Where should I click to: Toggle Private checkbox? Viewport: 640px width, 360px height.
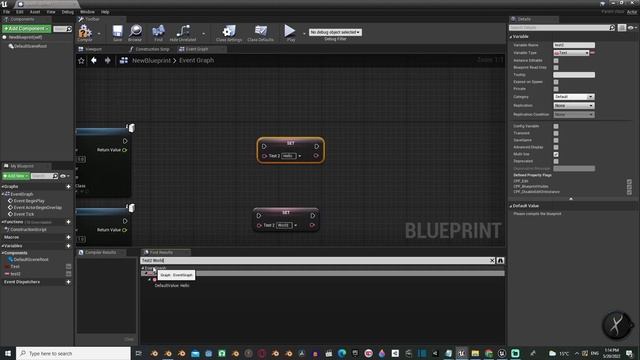[556, 89]
